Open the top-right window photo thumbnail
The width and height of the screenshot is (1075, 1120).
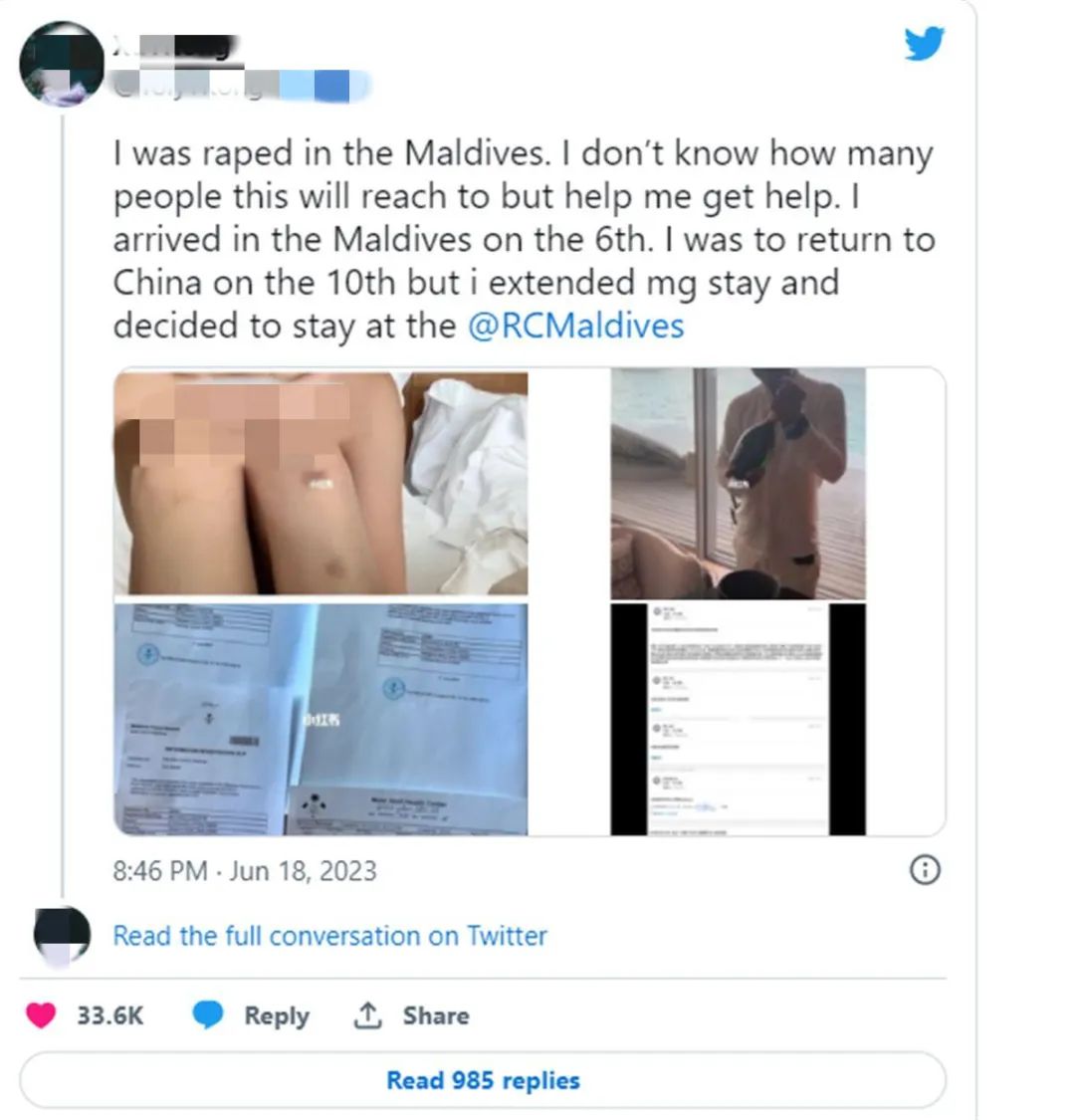coord(738,484)
